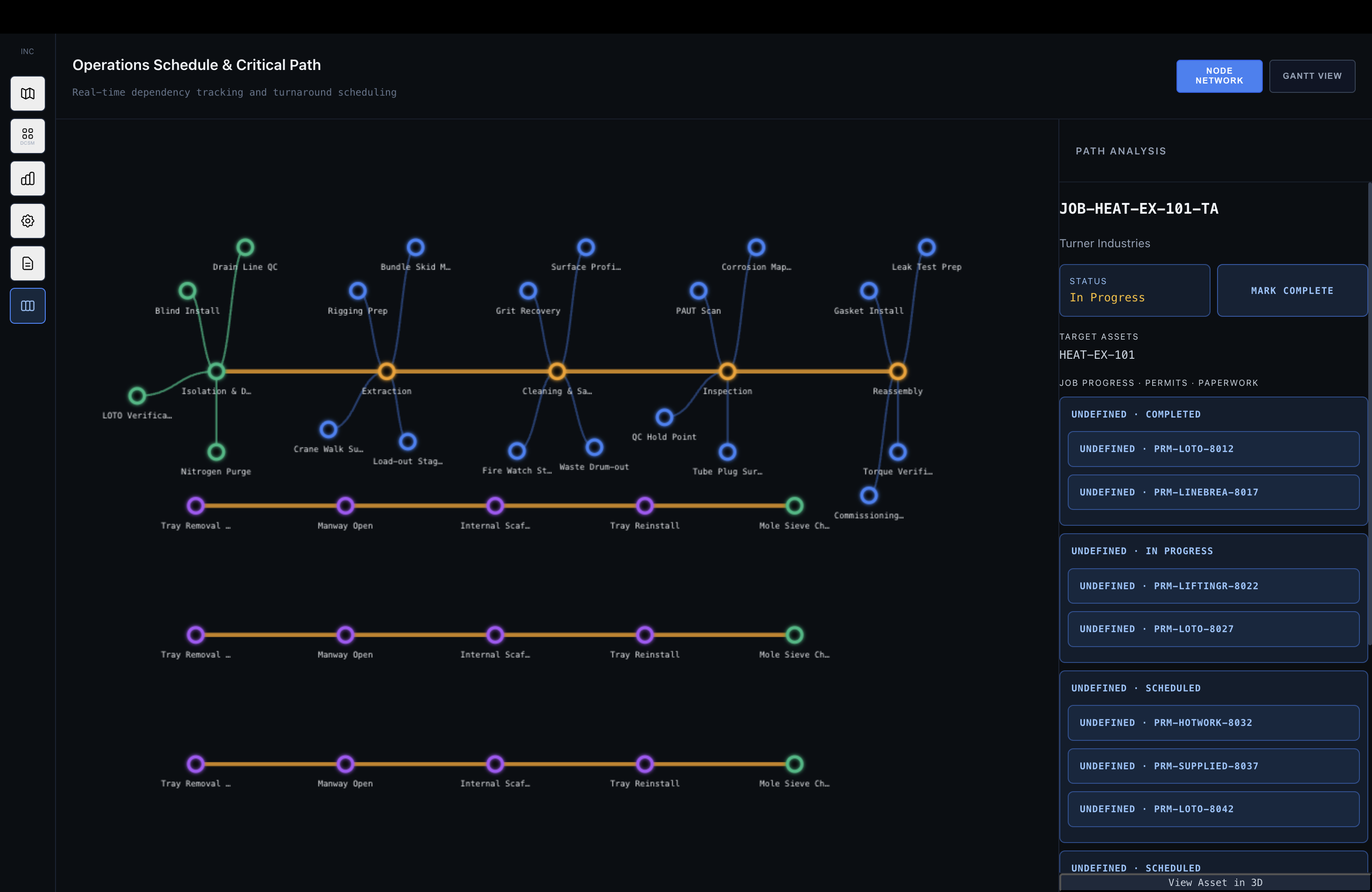Open permit PRM-LOTO-8027
This screenshot has height=892, width=1372.
point(1213,629)
